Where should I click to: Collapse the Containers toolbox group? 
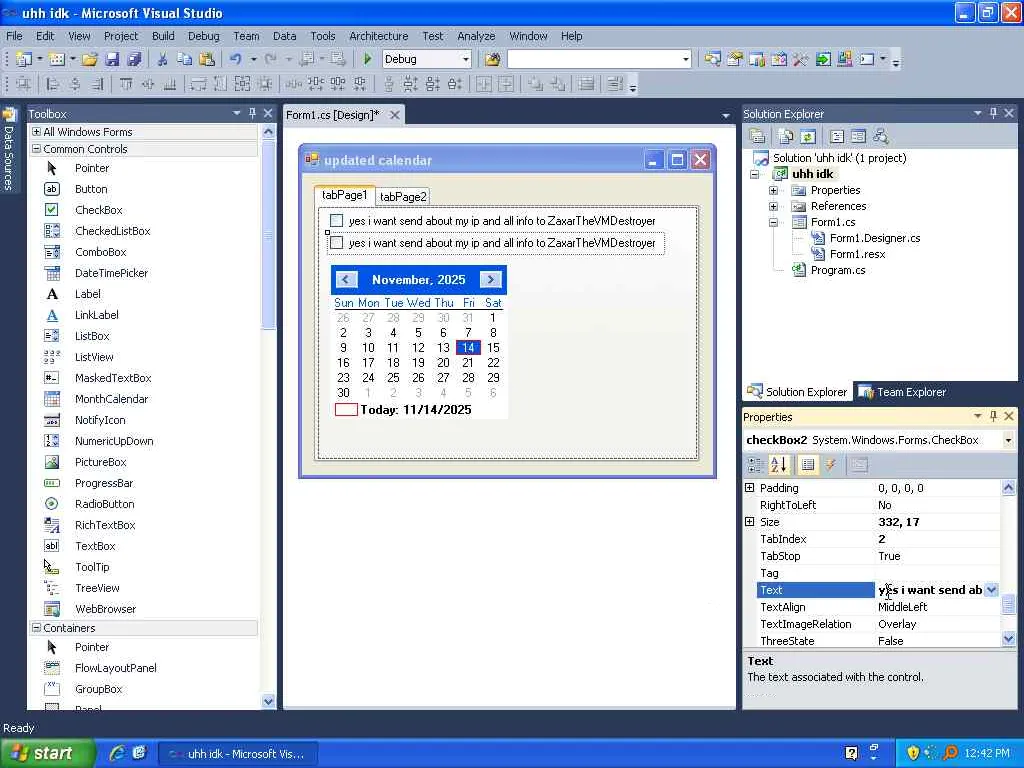click(x=37, y=628)
